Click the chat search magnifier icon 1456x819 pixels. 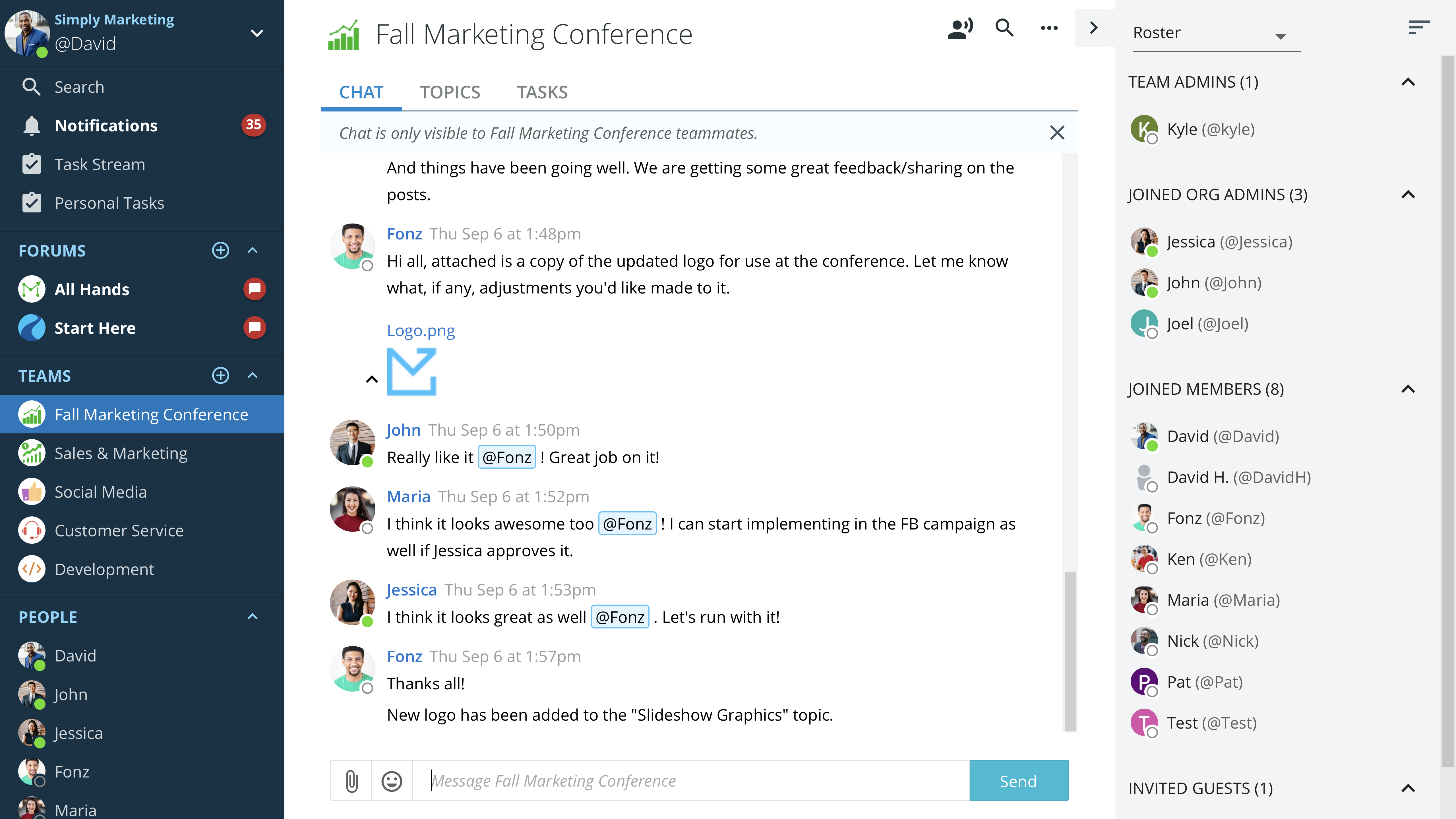click(x=1004, y=28)
